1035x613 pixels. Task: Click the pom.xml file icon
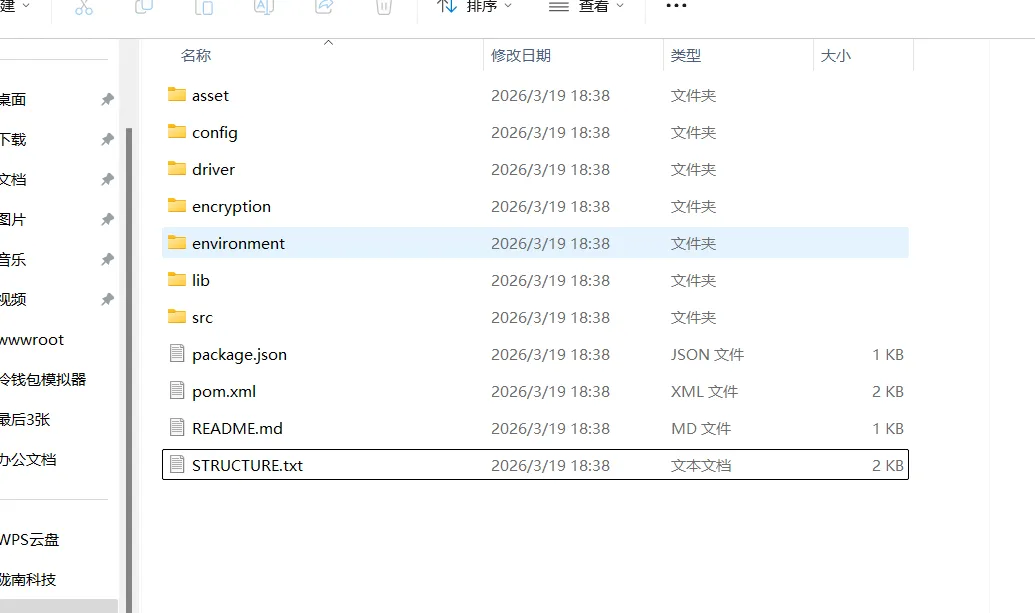(177, 390)
